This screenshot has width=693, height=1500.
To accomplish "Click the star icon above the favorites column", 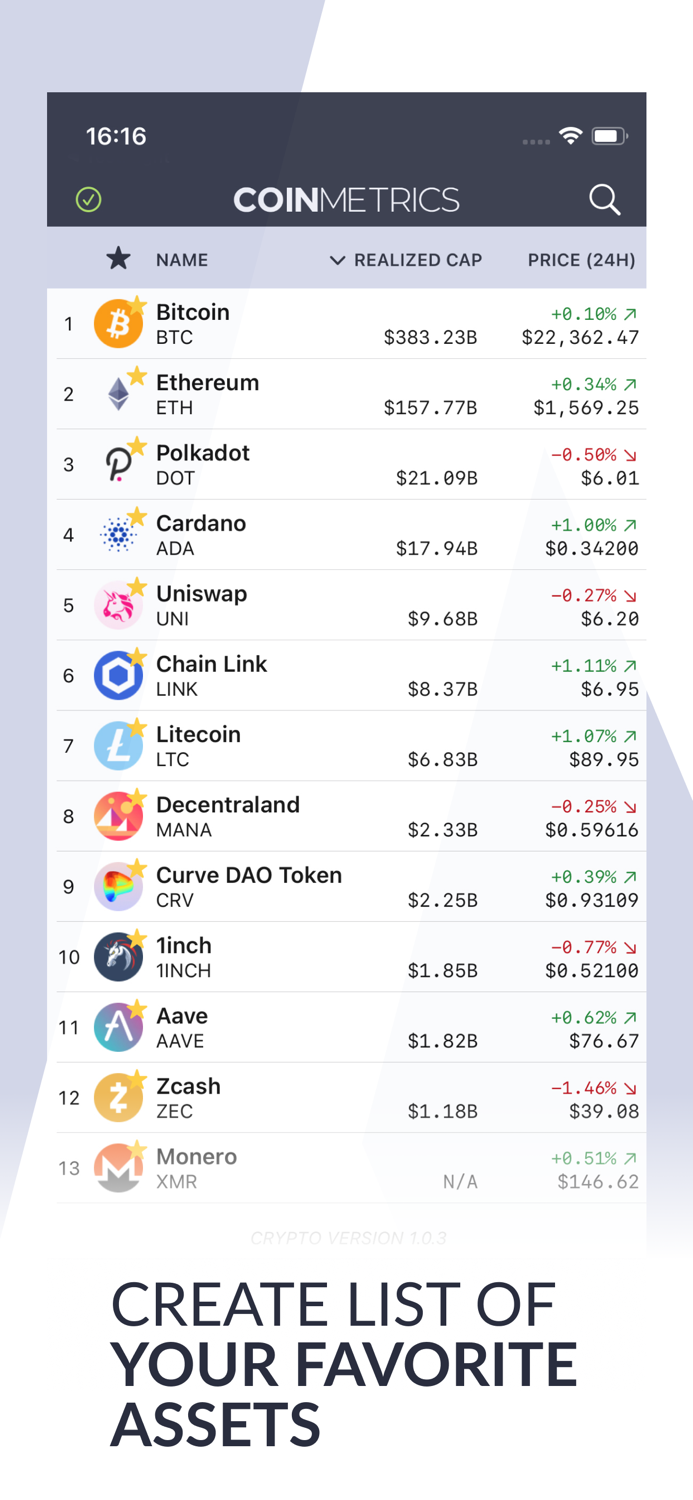I will tap(118, 258).
